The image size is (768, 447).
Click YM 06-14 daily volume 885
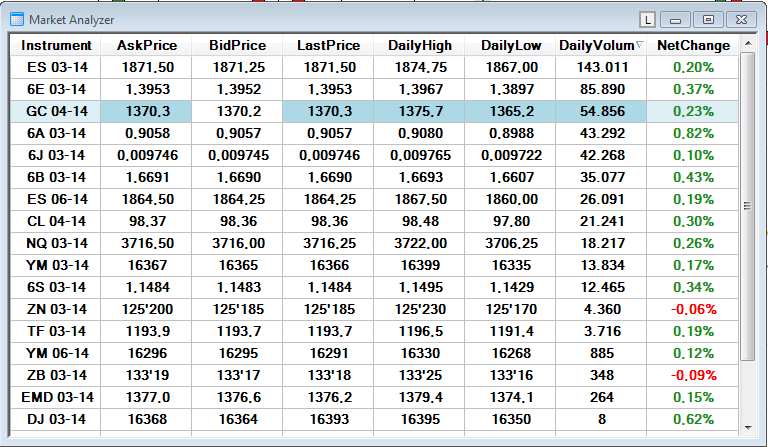coord(602,353)
